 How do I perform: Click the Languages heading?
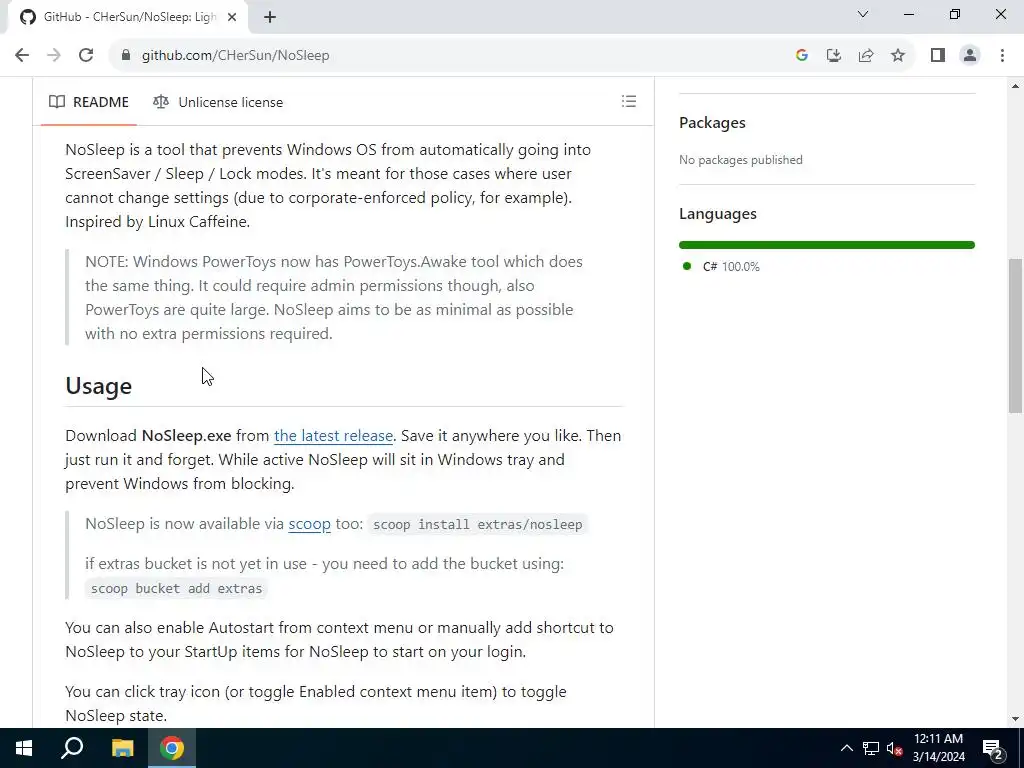[x=718, y=214]
